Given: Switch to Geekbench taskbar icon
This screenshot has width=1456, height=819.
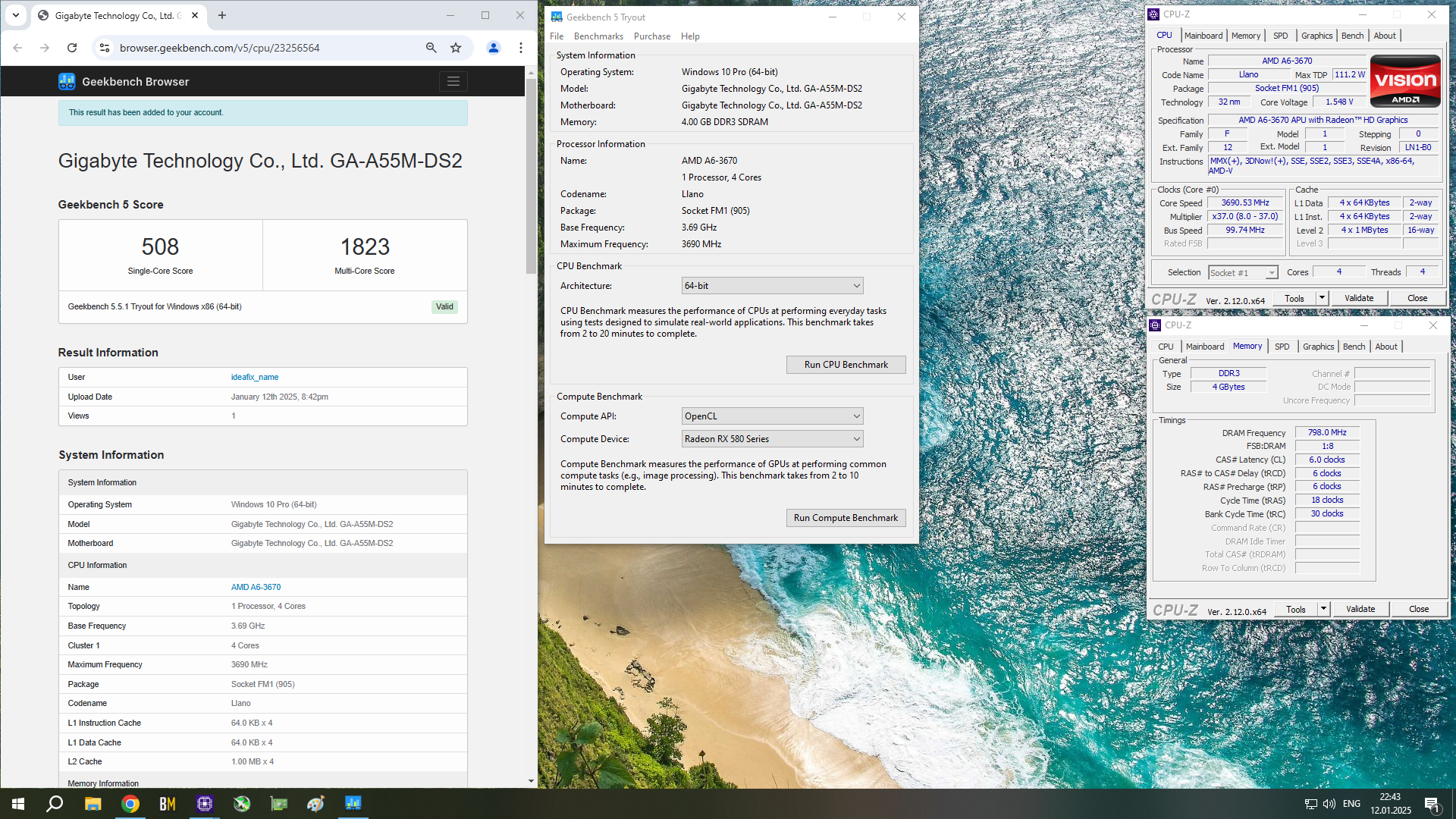Looking at the screenshot, I should (x=353, y=804).
